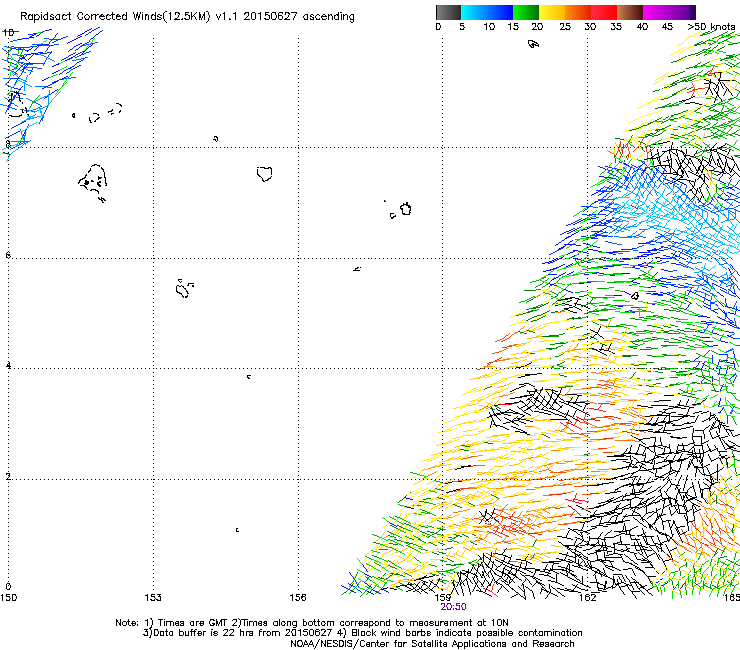Click the '20' legend label
The width and height of the screenshot is (740, 650).
(538, 27)
